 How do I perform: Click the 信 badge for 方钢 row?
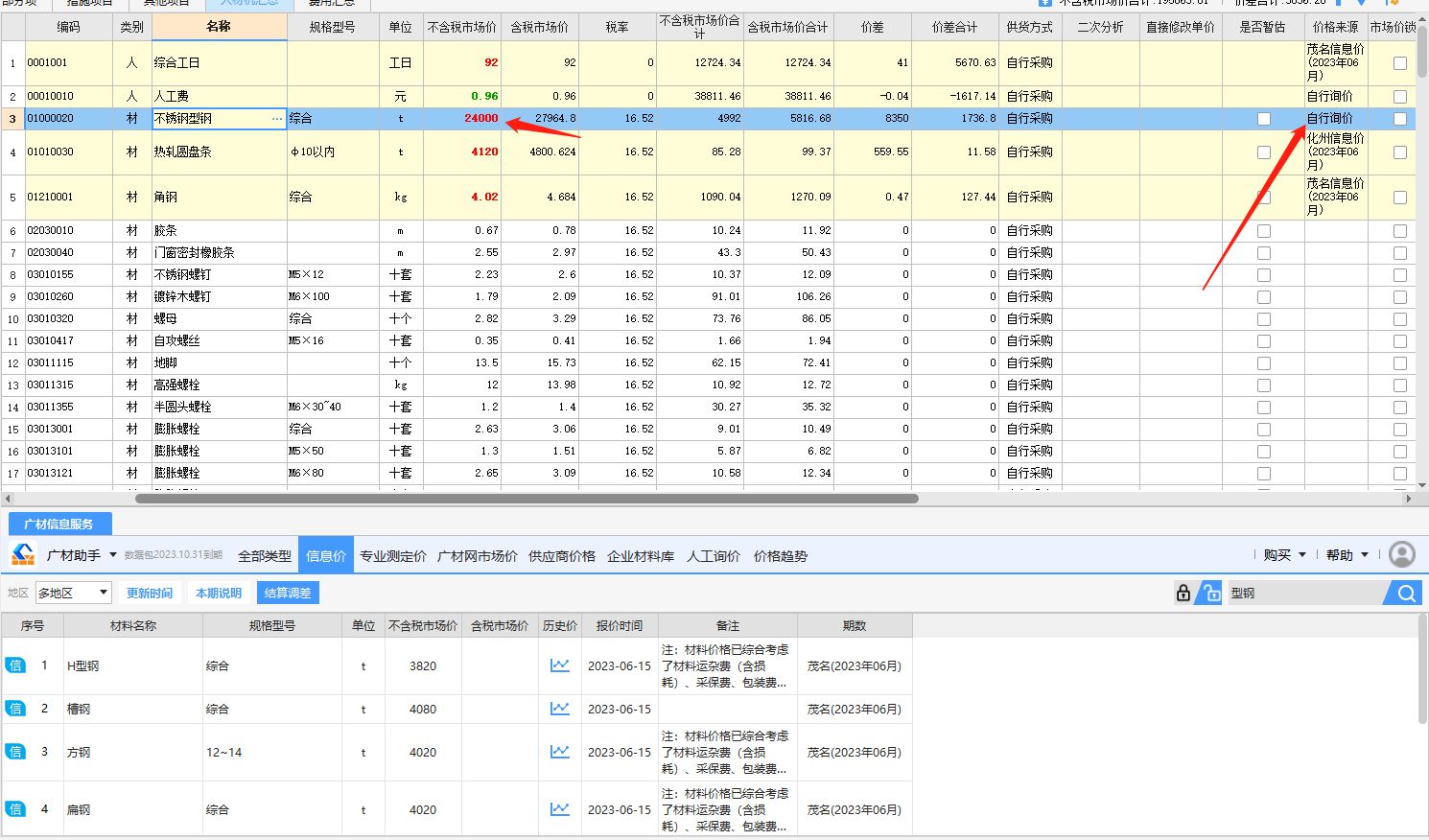click(15, 752)
